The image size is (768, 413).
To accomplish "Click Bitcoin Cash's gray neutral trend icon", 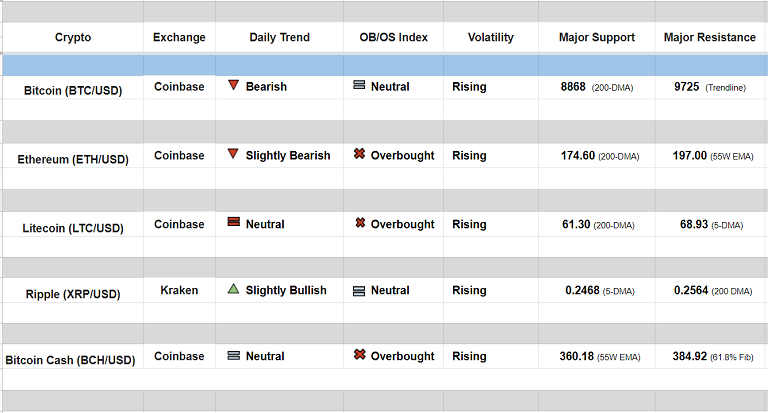I will 233,356.
